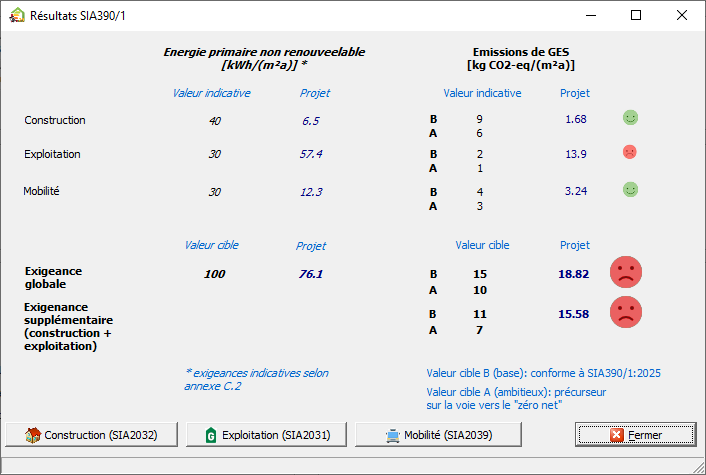Maximize the results window

point(636,15)
